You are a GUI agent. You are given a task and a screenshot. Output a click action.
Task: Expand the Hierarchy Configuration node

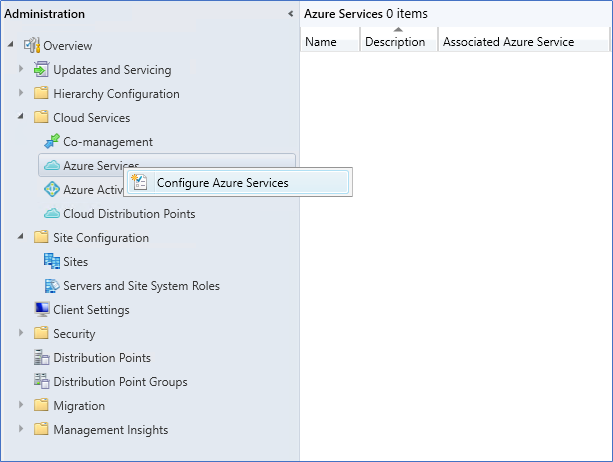tap(21, 93)
